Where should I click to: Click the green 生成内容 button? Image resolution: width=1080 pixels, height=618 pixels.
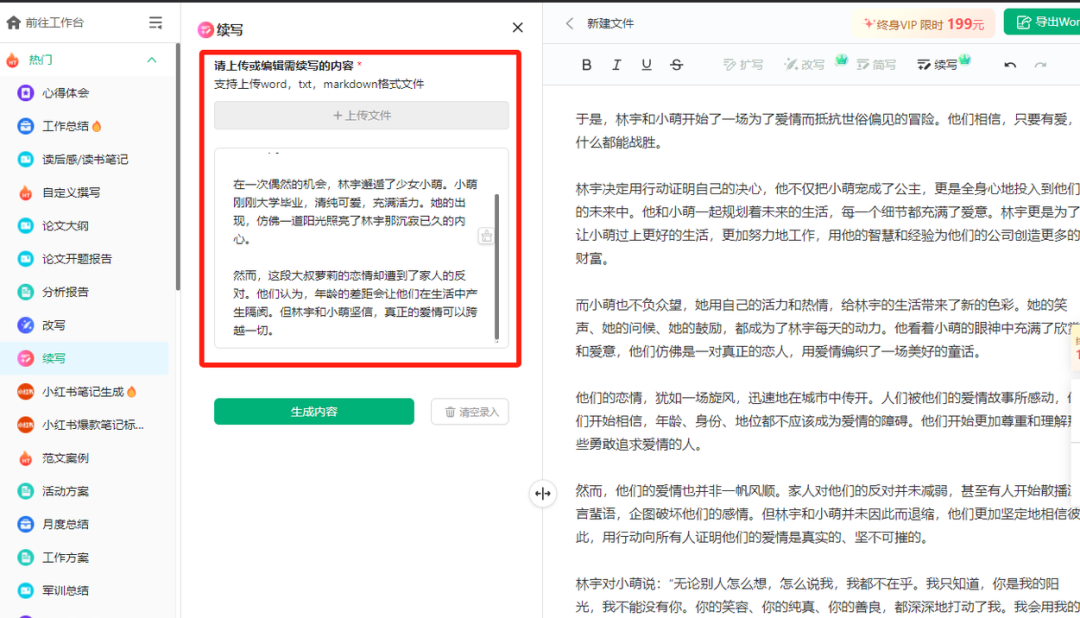314,411
